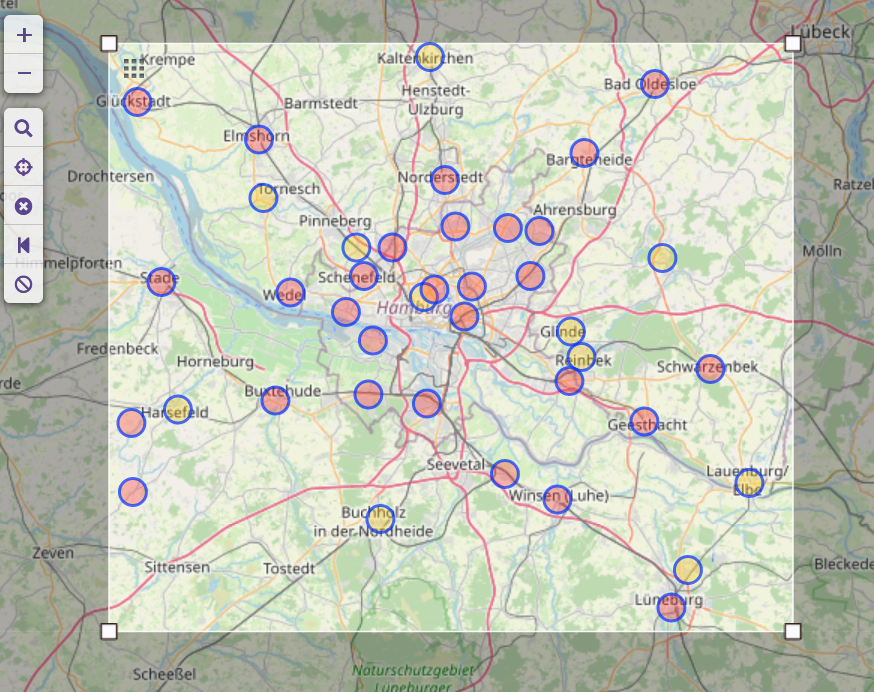
Task: Click the zoom out minus button
Action: tap(24, 74)
